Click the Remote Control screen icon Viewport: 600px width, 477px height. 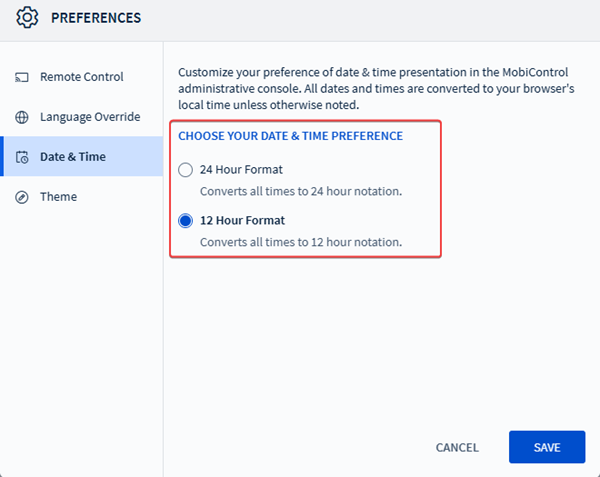click(22, 77)
